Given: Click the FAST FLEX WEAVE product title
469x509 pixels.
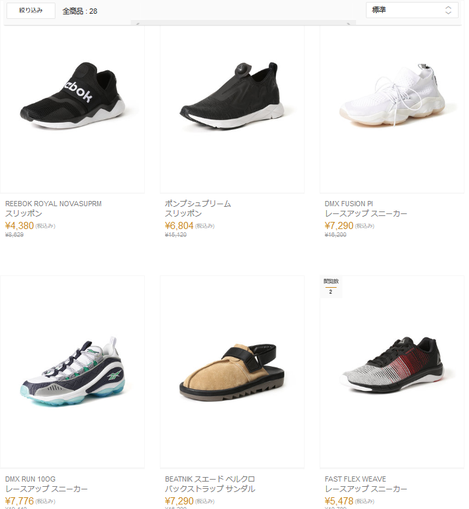Looking at the screenshot, I should pyautogui.click(x=355, y=479).
